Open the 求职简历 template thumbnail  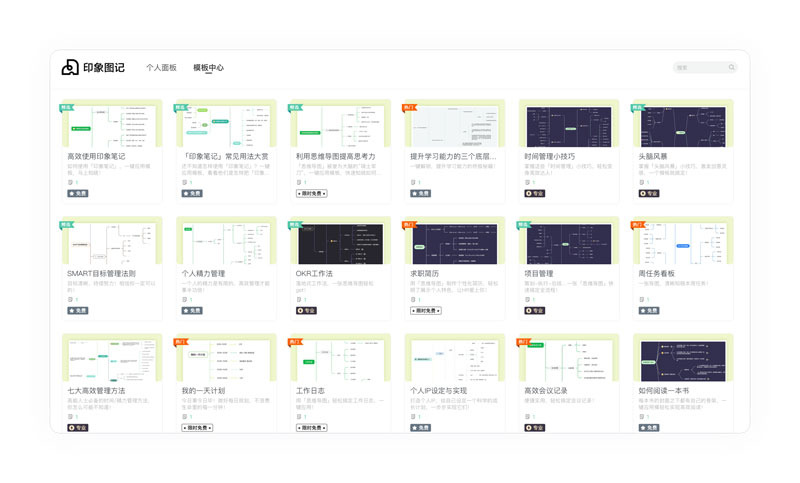pos(454,242)
